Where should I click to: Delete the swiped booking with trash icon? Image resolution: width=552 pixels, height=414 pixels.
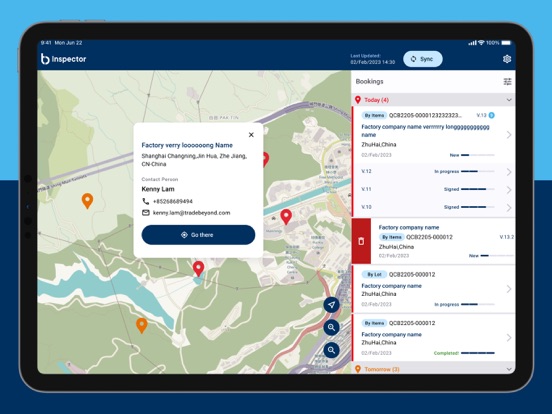click(361, 241)
